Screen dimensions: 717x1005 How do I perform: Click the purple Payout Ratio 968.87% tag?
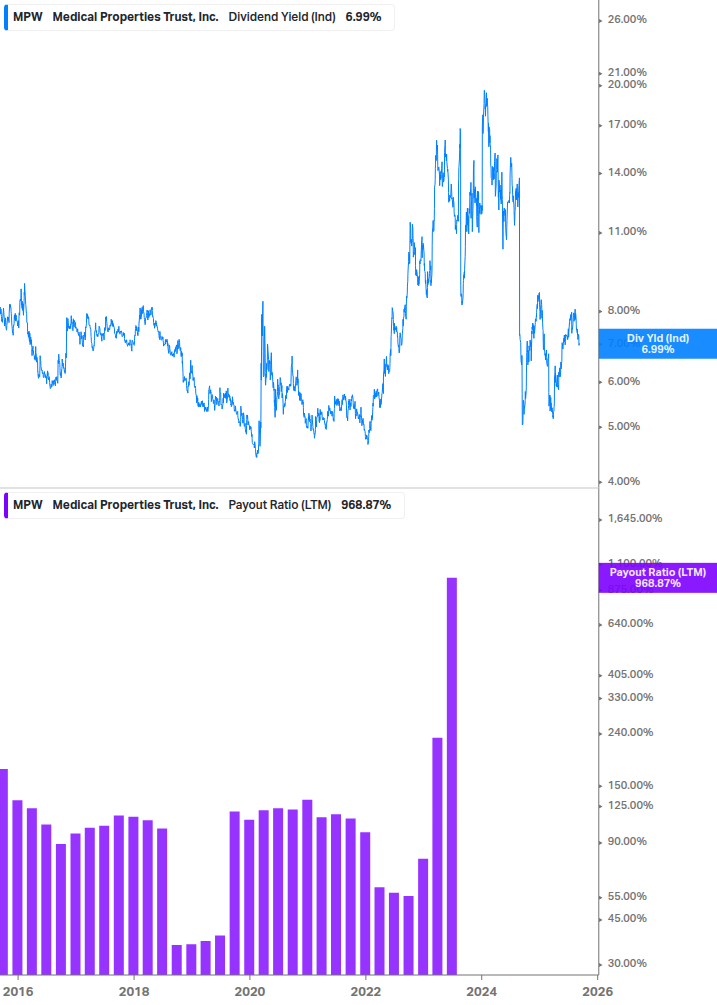coord(658,577)
